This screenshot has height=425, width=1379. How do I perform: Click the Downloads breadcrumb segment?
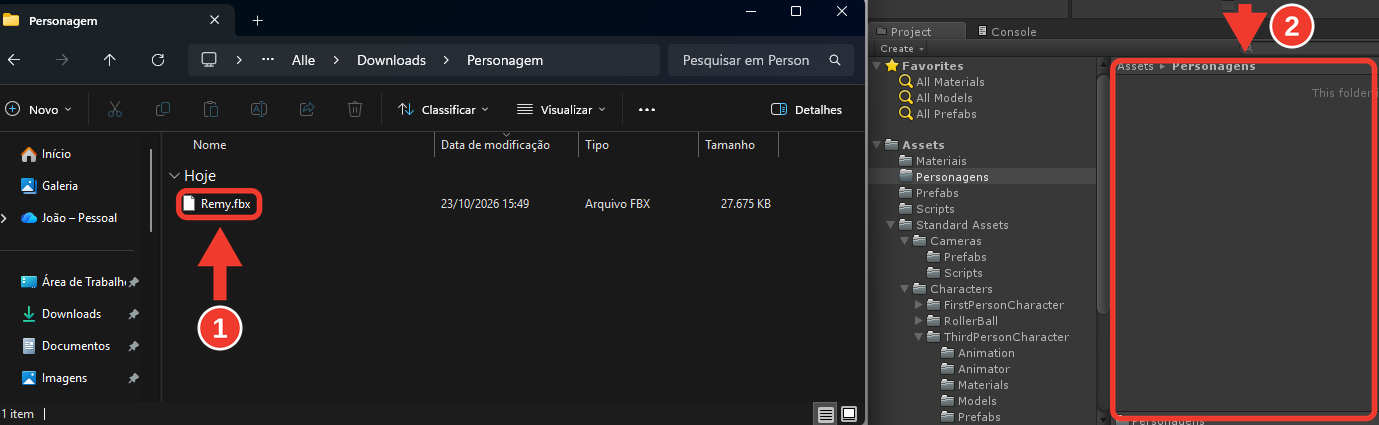coord(391,60)
